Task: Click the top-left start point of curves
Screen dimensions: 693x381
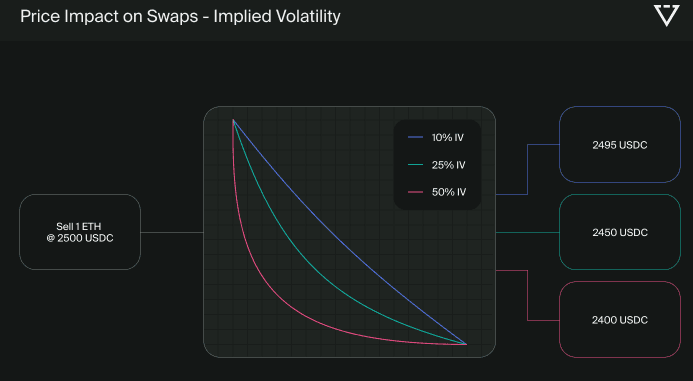Action: tap(233, 120)
